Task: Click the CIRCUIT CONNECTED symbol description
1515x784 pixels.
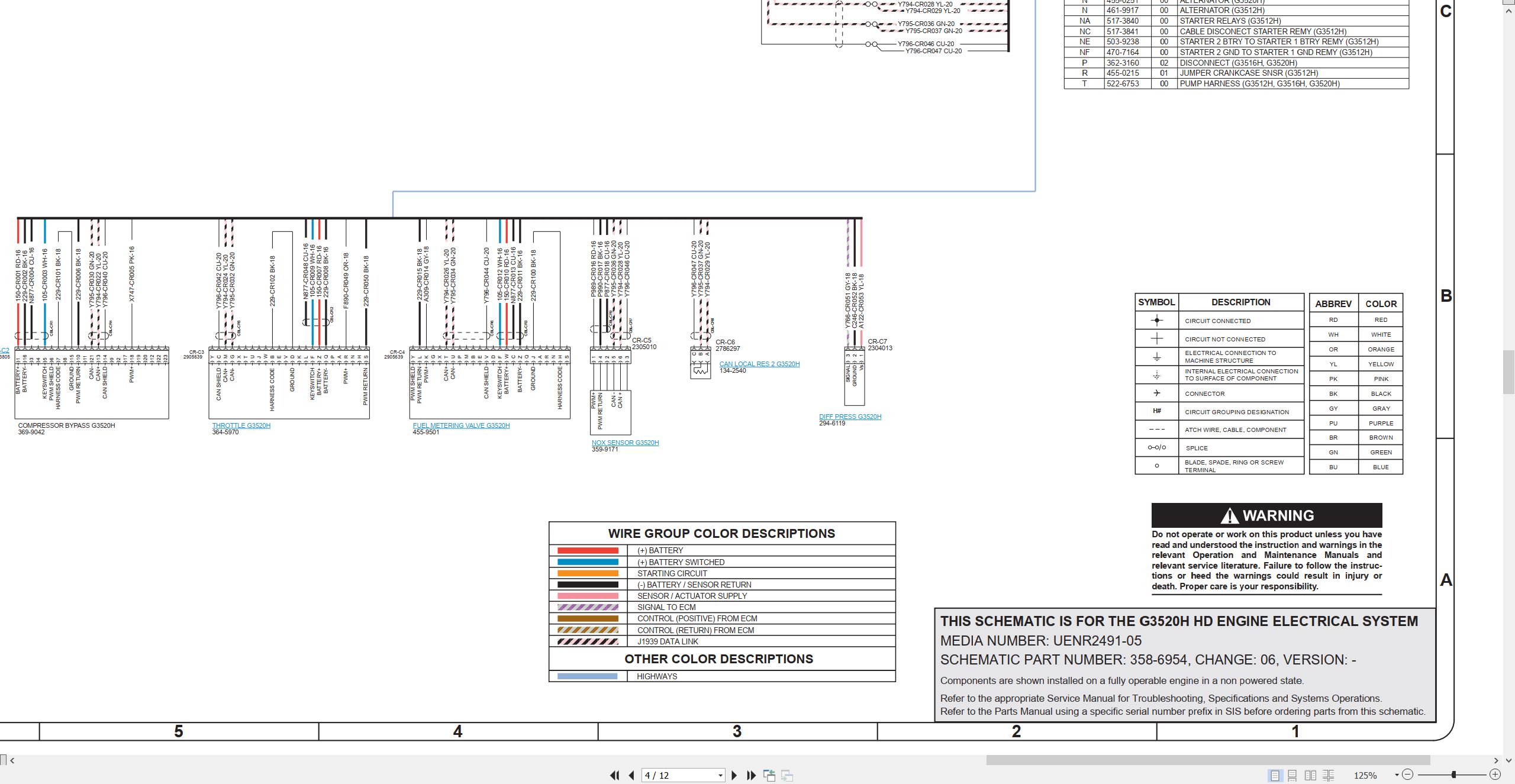Action: tap(1217, 321)
